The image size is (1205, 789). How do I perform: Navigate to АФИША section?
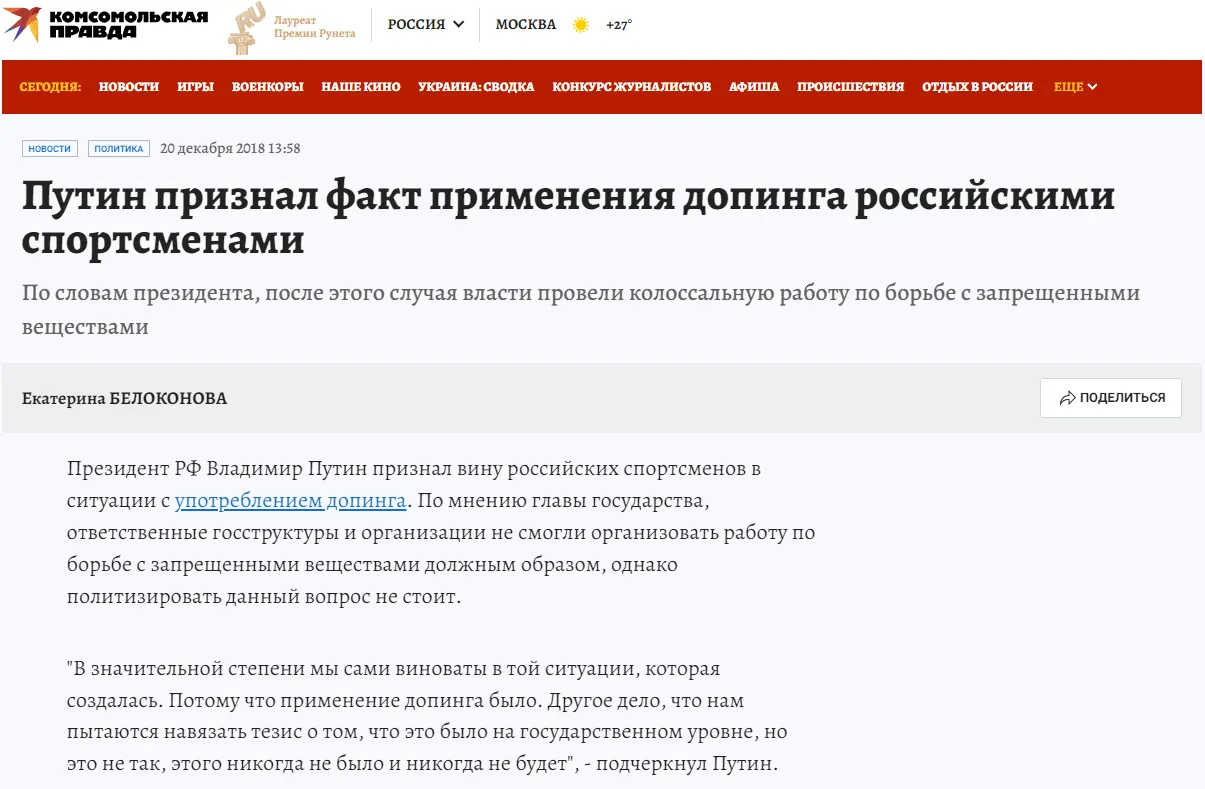[x=754, y=87]
